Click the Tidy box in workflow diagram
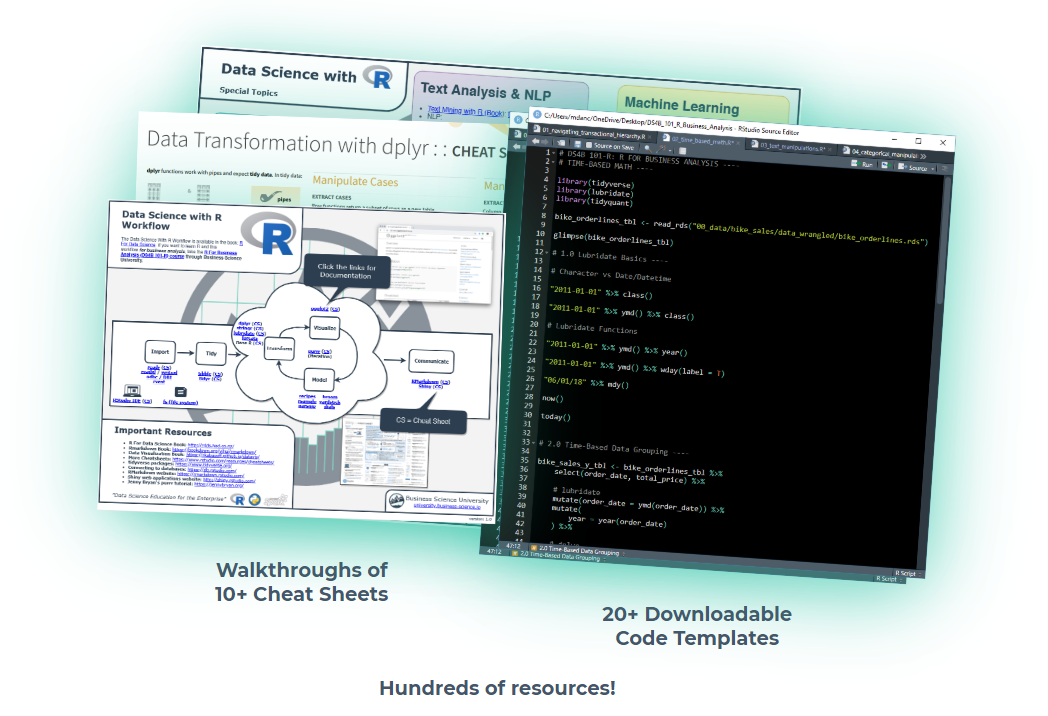 pyautogui.click(x=211, y=354)
